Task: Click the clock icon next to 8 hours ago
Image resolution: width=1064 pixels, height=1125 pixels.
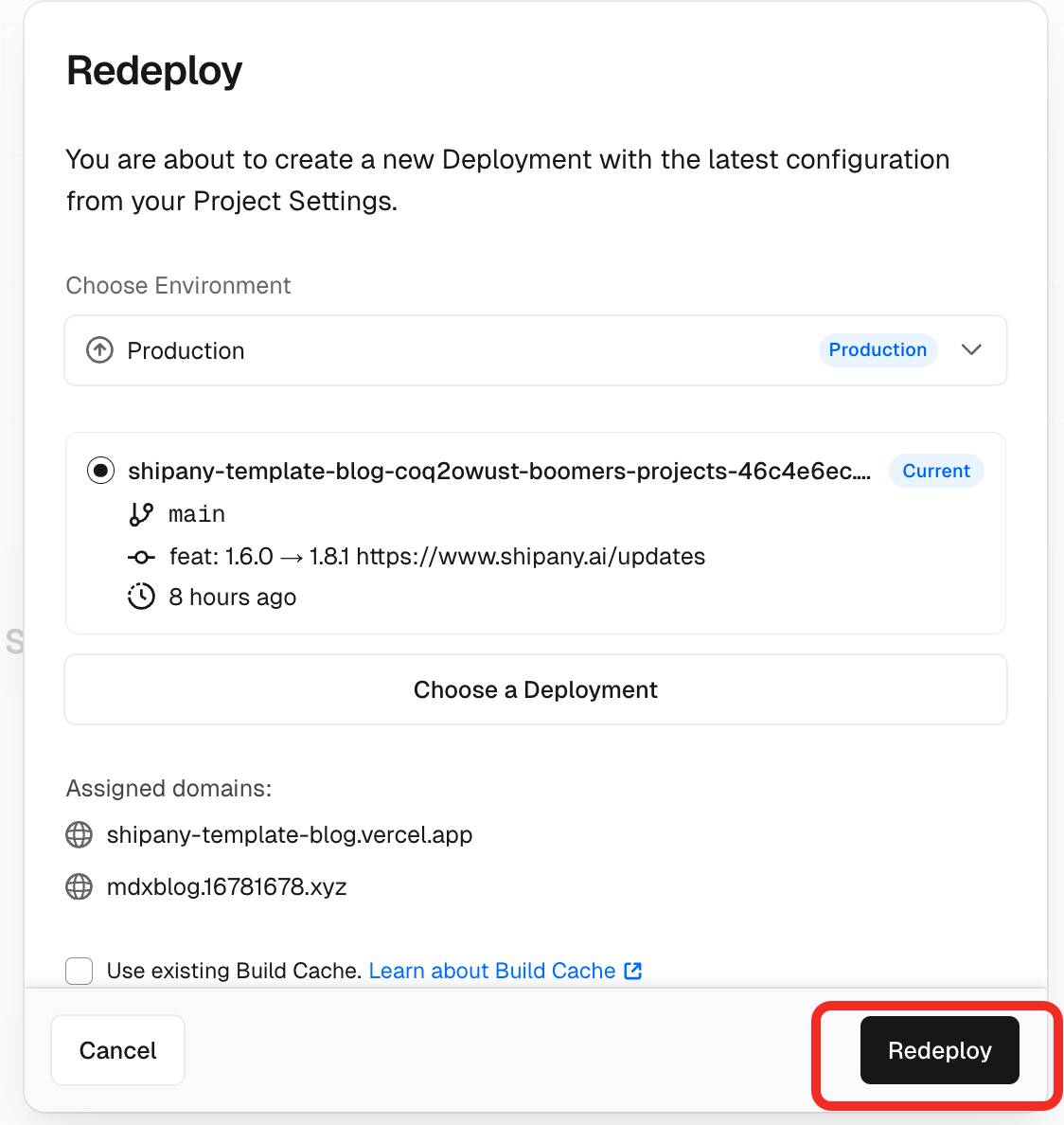Action: point(141,597)
